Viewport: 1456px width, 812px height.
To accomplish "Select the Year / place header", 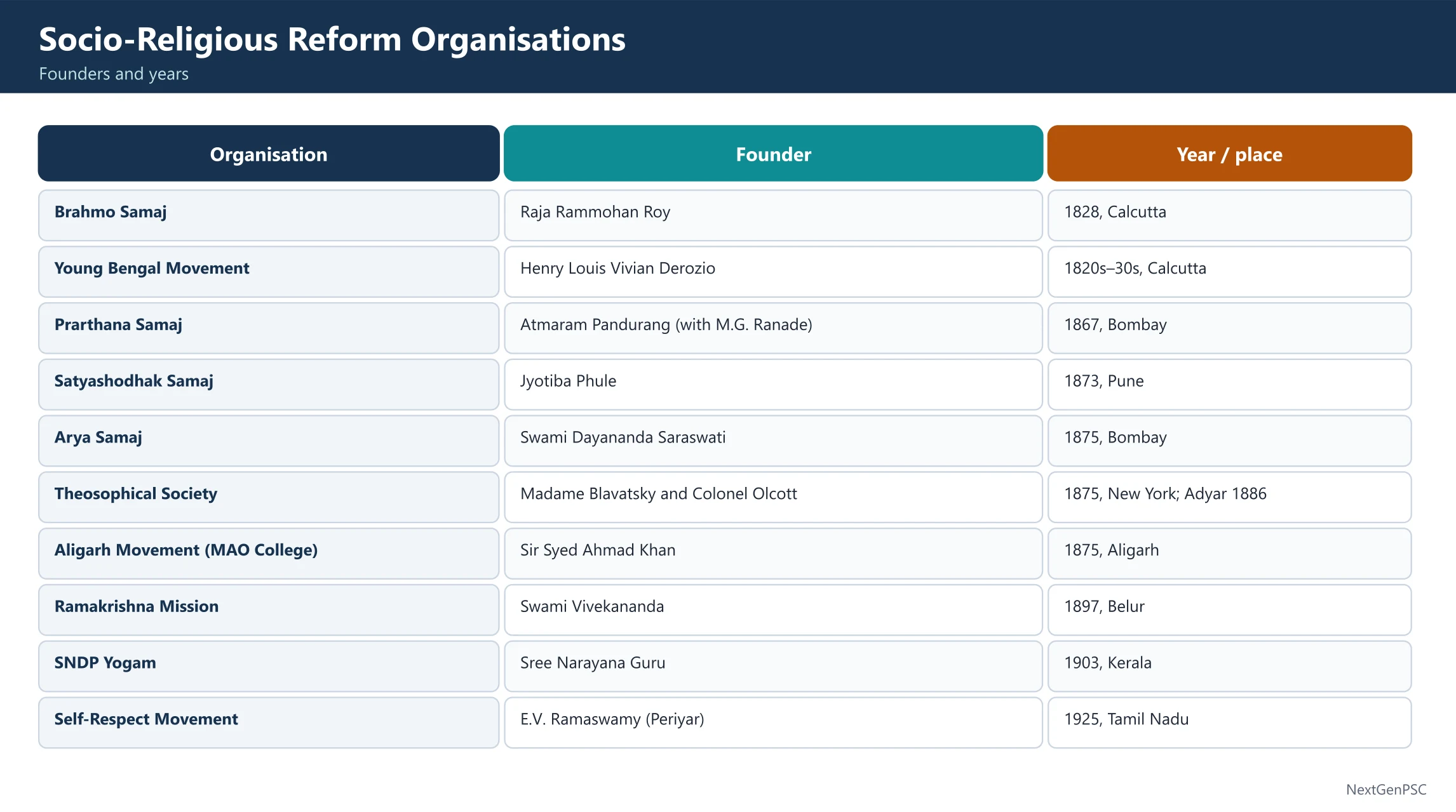I will coord(1229,154).
